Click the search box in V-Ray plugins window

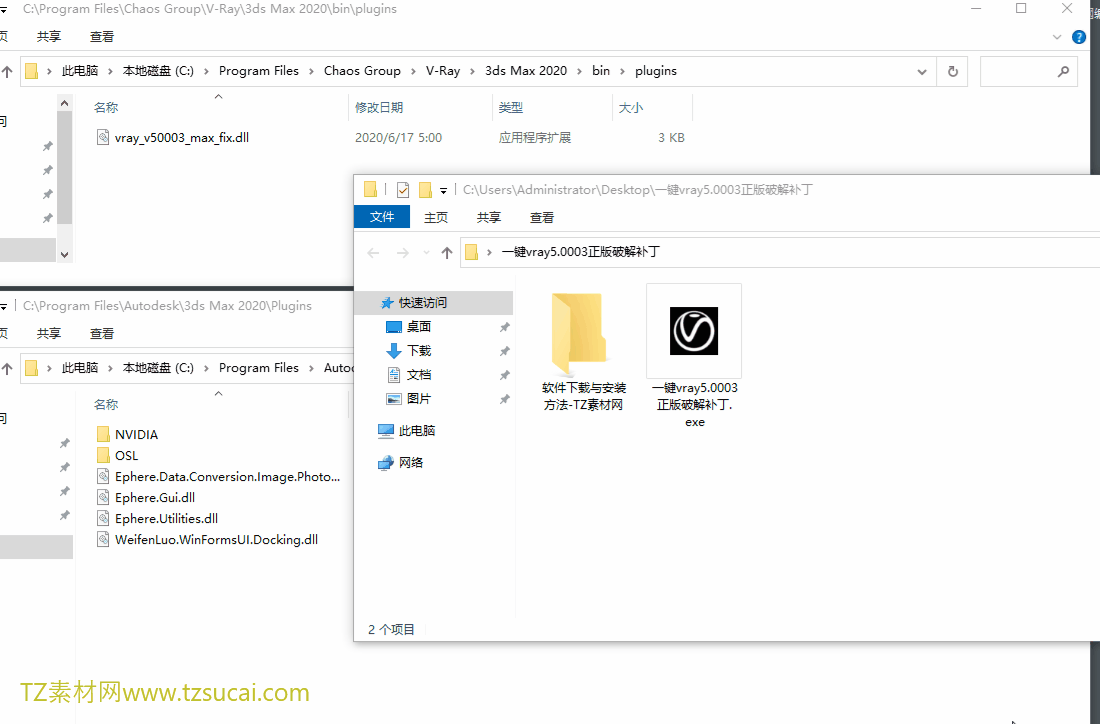(1028, 71)
